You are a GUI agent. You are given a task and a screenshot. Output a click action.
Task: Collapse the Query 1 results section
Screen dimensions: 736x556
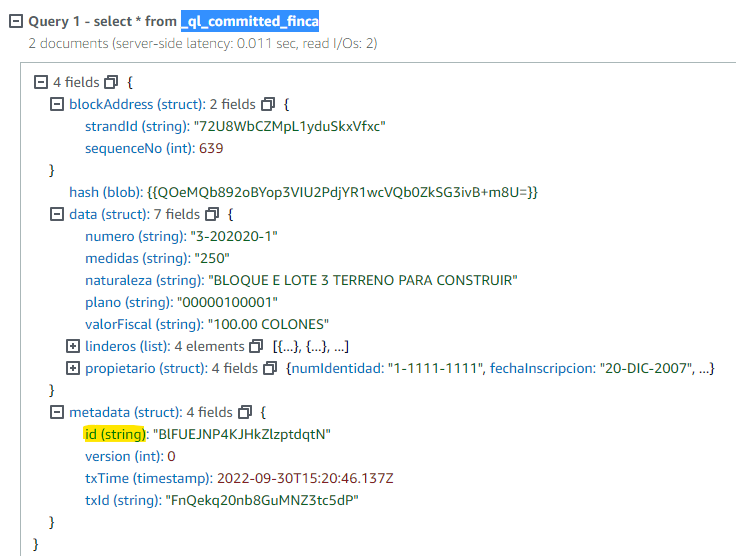point(15,22)
